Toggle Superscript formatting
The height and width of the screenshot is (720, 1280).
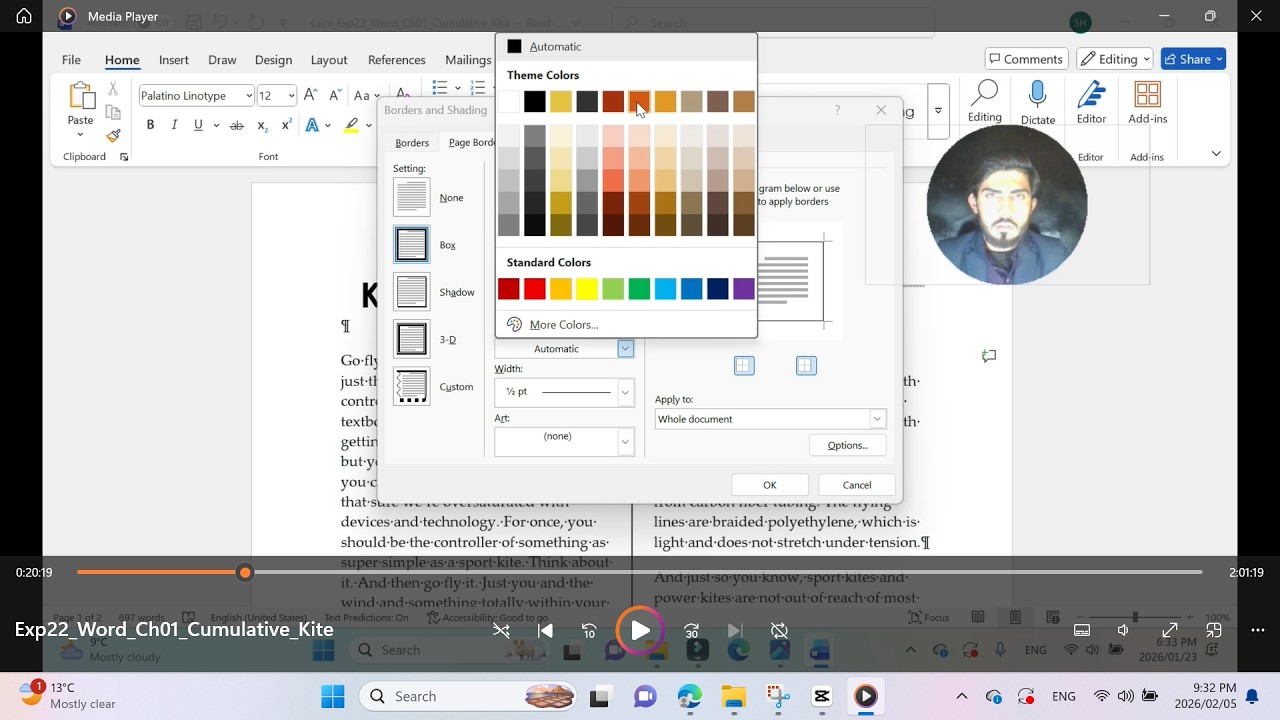[286, 125]
